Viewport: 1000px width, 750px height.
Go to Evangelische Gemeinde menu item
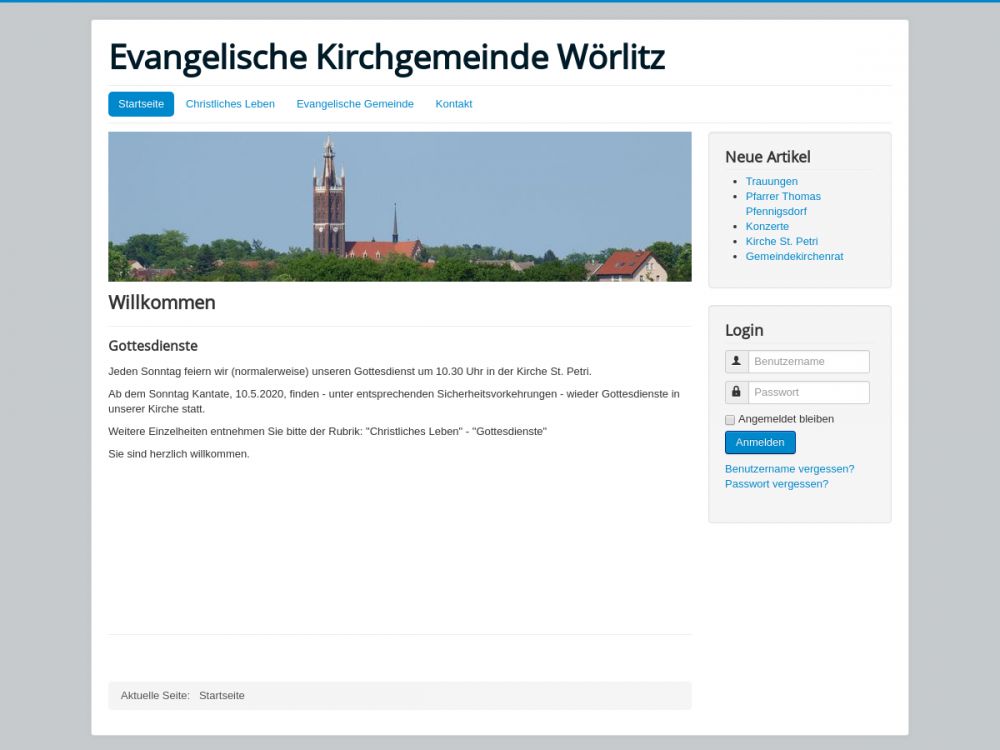(x=355, y=104)
